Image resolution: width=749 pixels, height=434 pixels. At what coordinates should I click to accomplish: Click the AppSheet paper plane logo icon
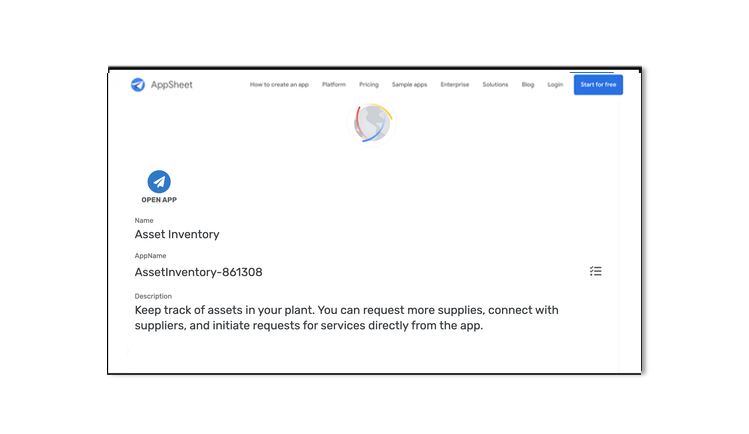point(138,85)
